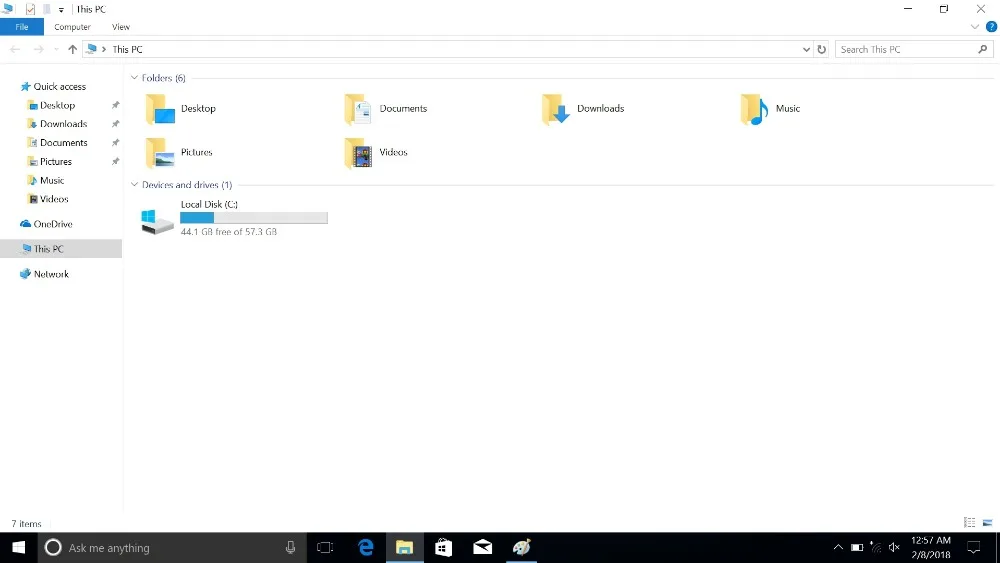The image size is (1000, 563).
Task: Show hidden system tray icons
Action: (838, 548)
